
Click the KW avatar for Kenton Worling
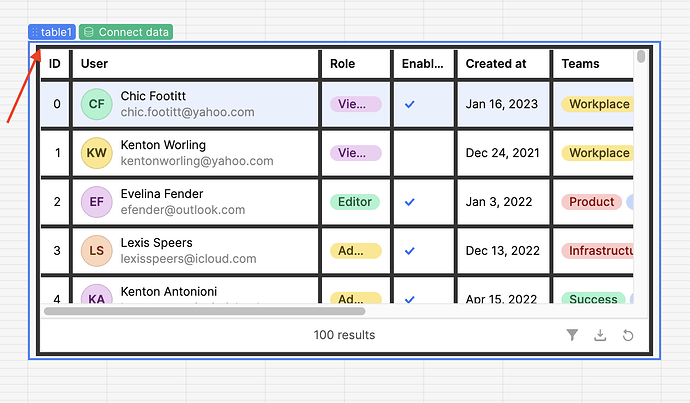tap(97, 153)
